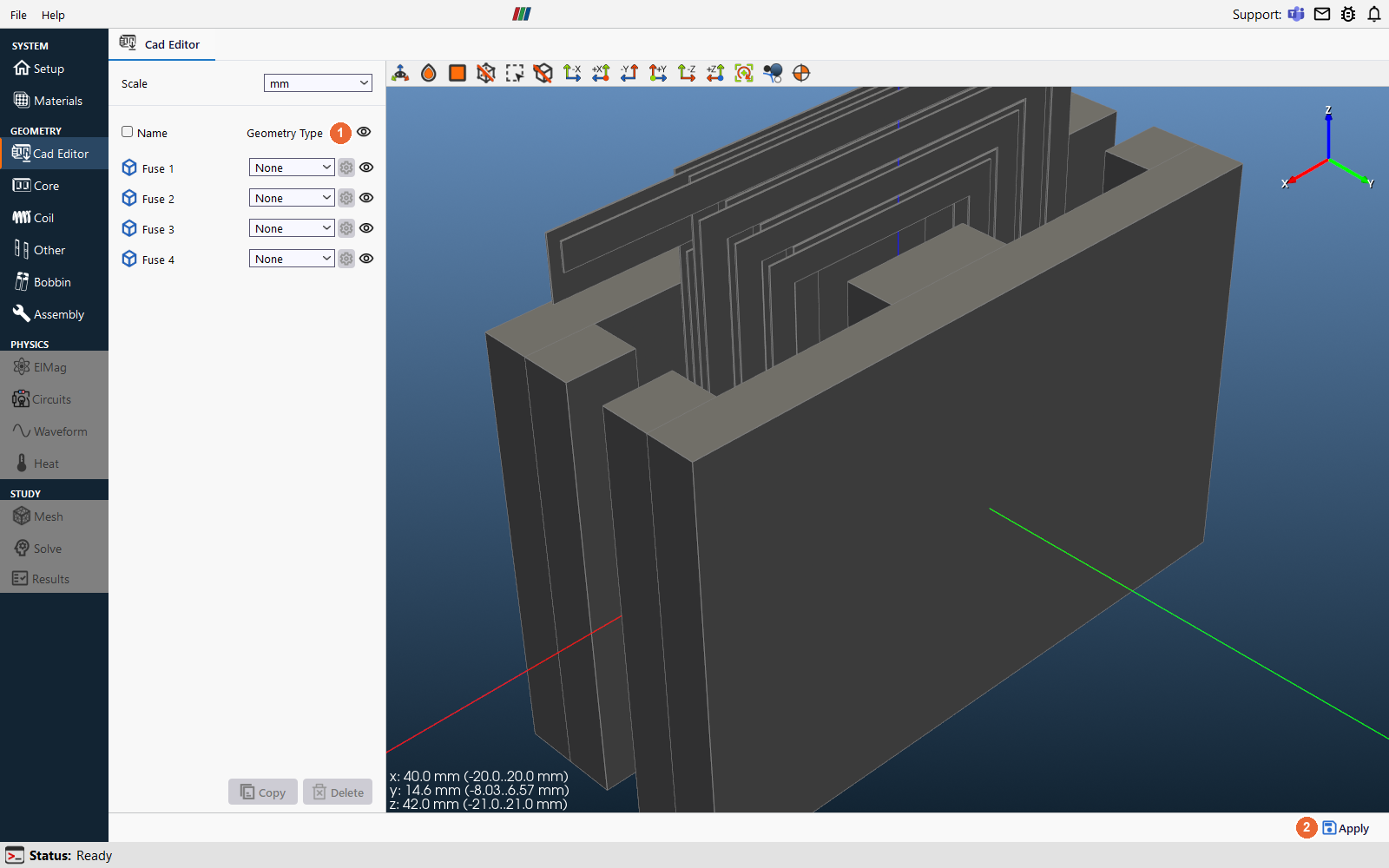Open Fuse 1 geometry type dropdown

292,168
